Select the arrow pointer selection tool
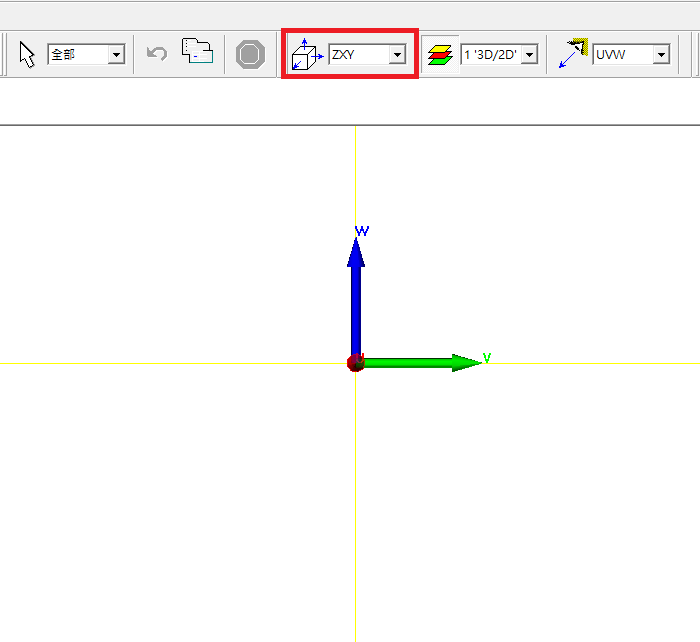The height and width of the screenshot is (642, 700). (x=27, y=54)
